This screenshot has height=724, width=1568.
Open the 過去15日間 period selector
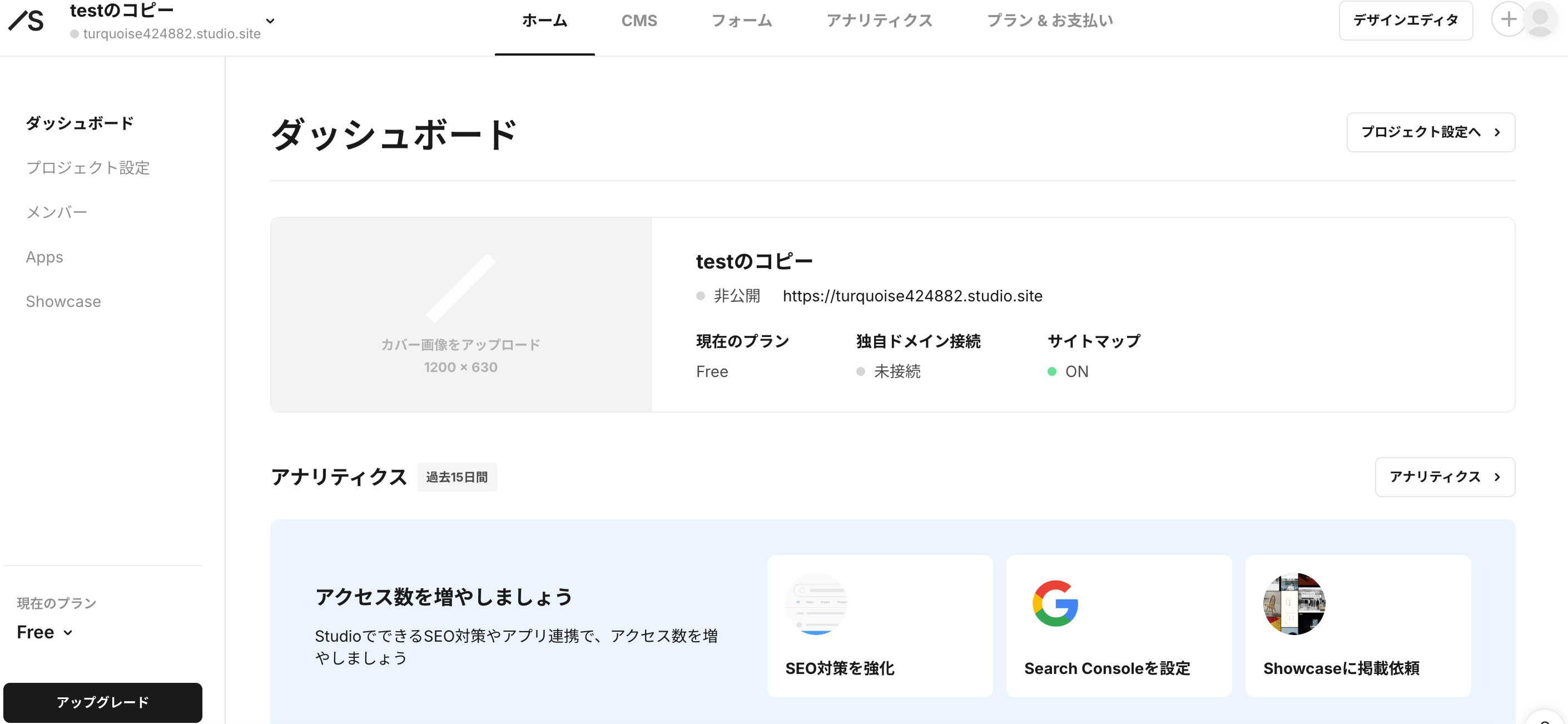pos(457,477)
